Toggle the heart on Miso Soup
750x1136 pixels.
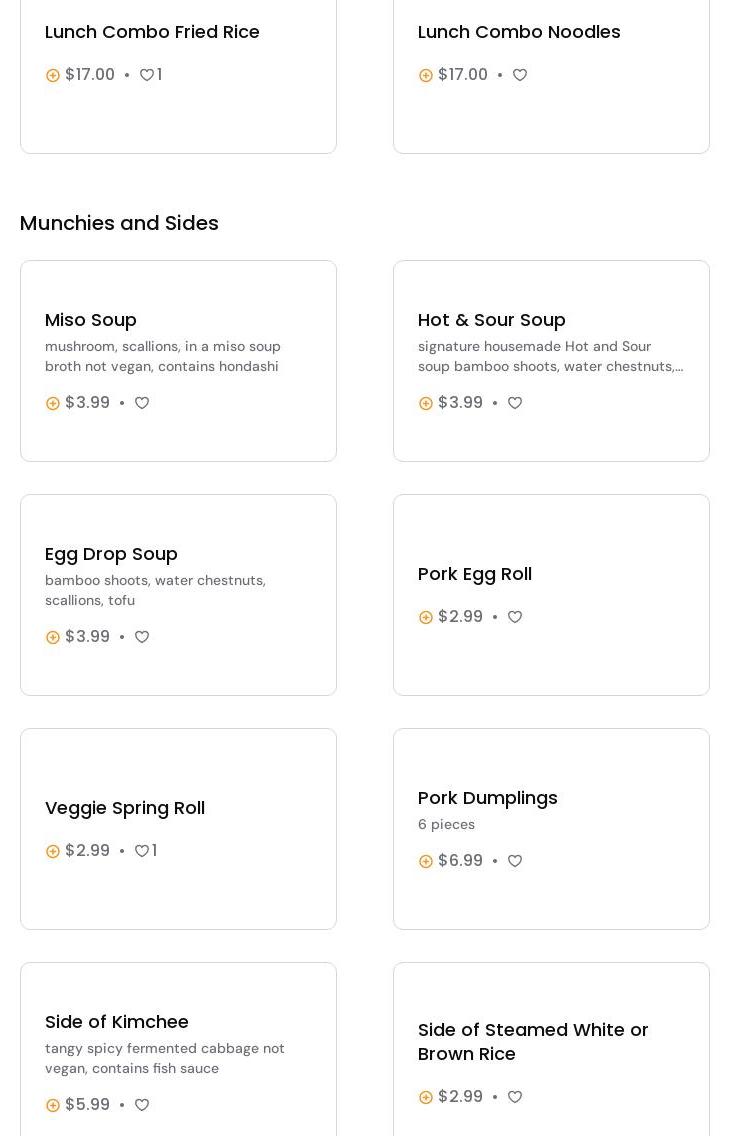point(142,403)
